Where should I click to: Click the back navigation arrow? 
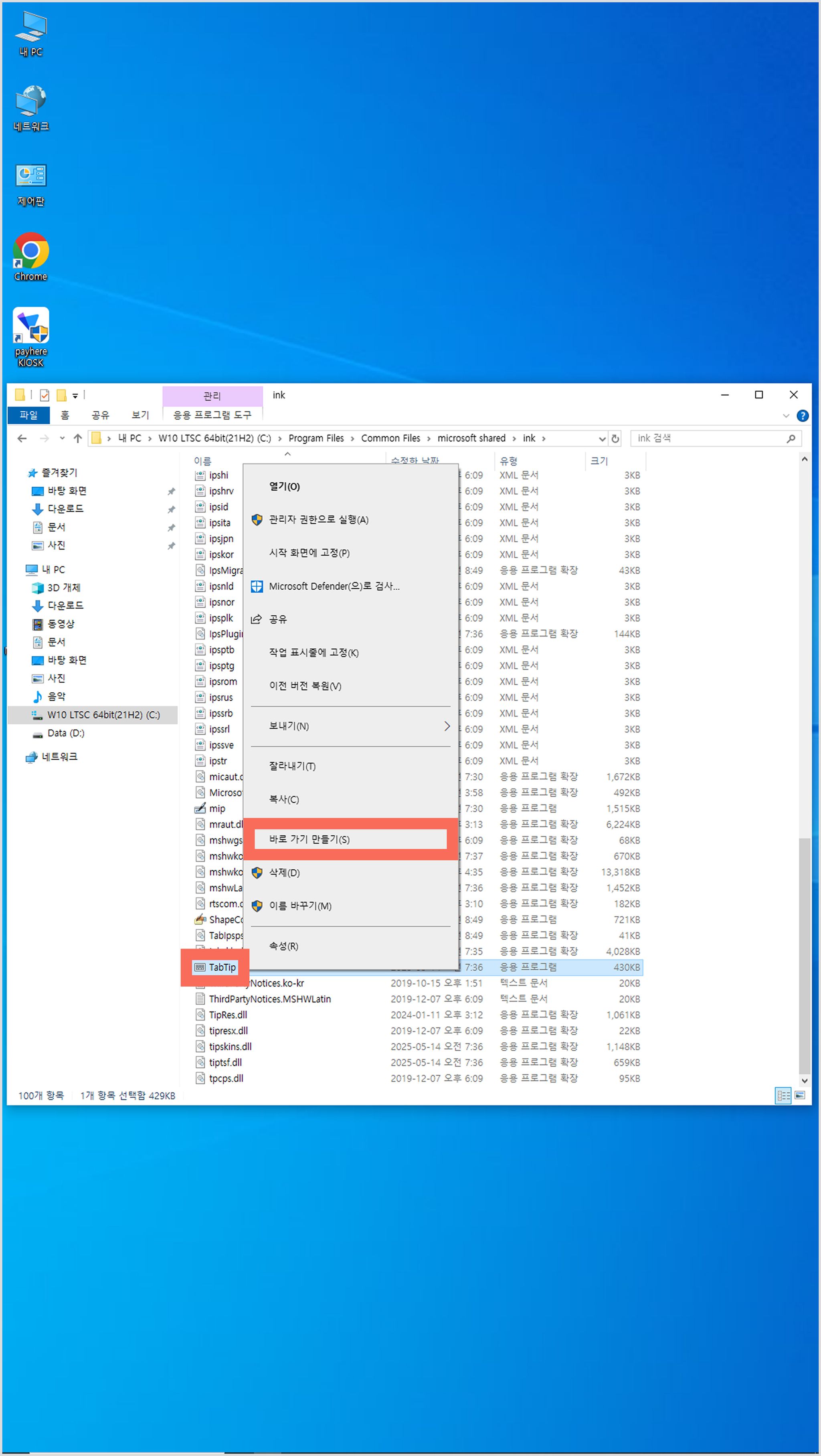click(22, 438)
